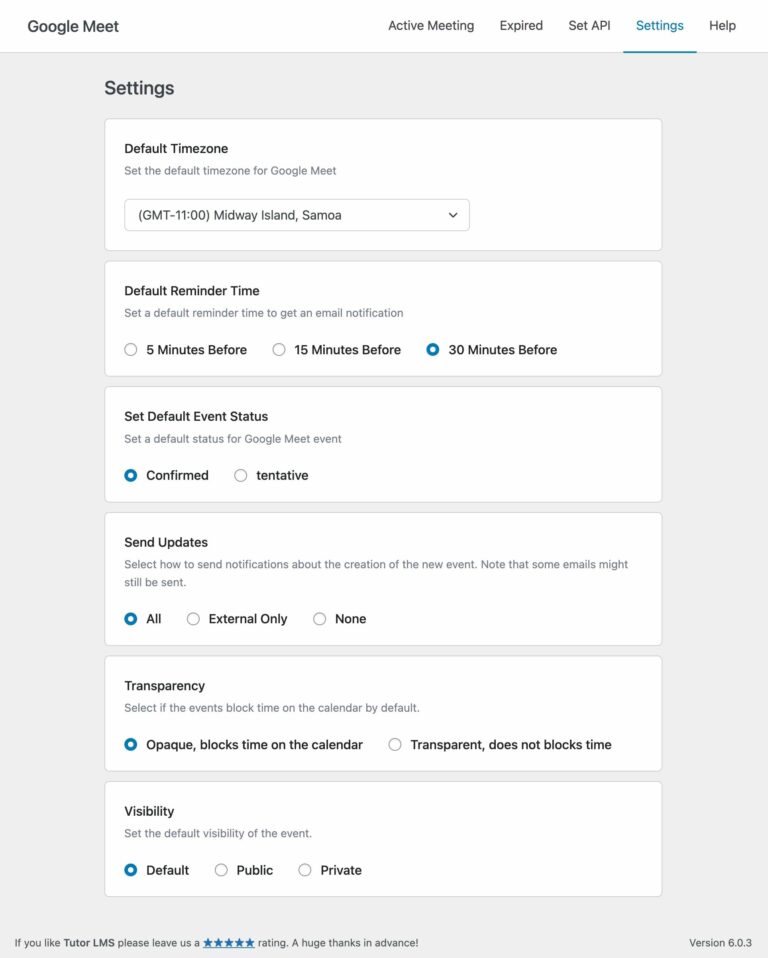Open the Help section
This screenshot has width=768, height=958.
(722, 25)
